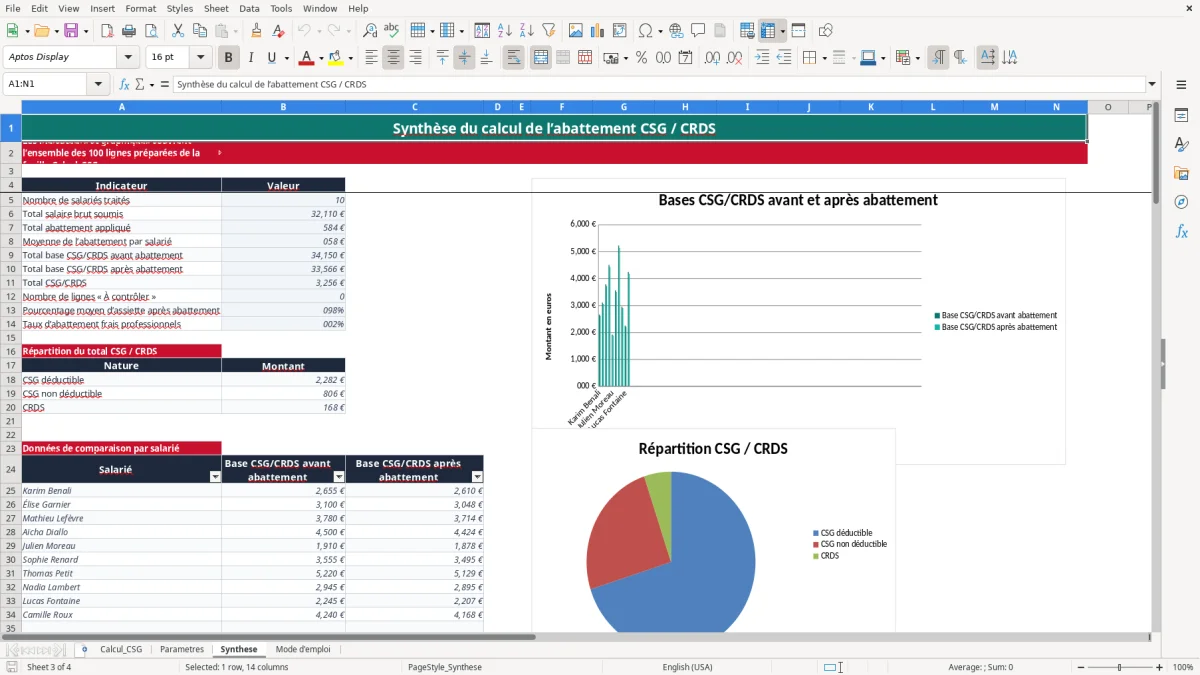Image resolution: width=1200 pixels, height=675 pixels.
Task: Click the Format as Percent icon
Action: 641,58
